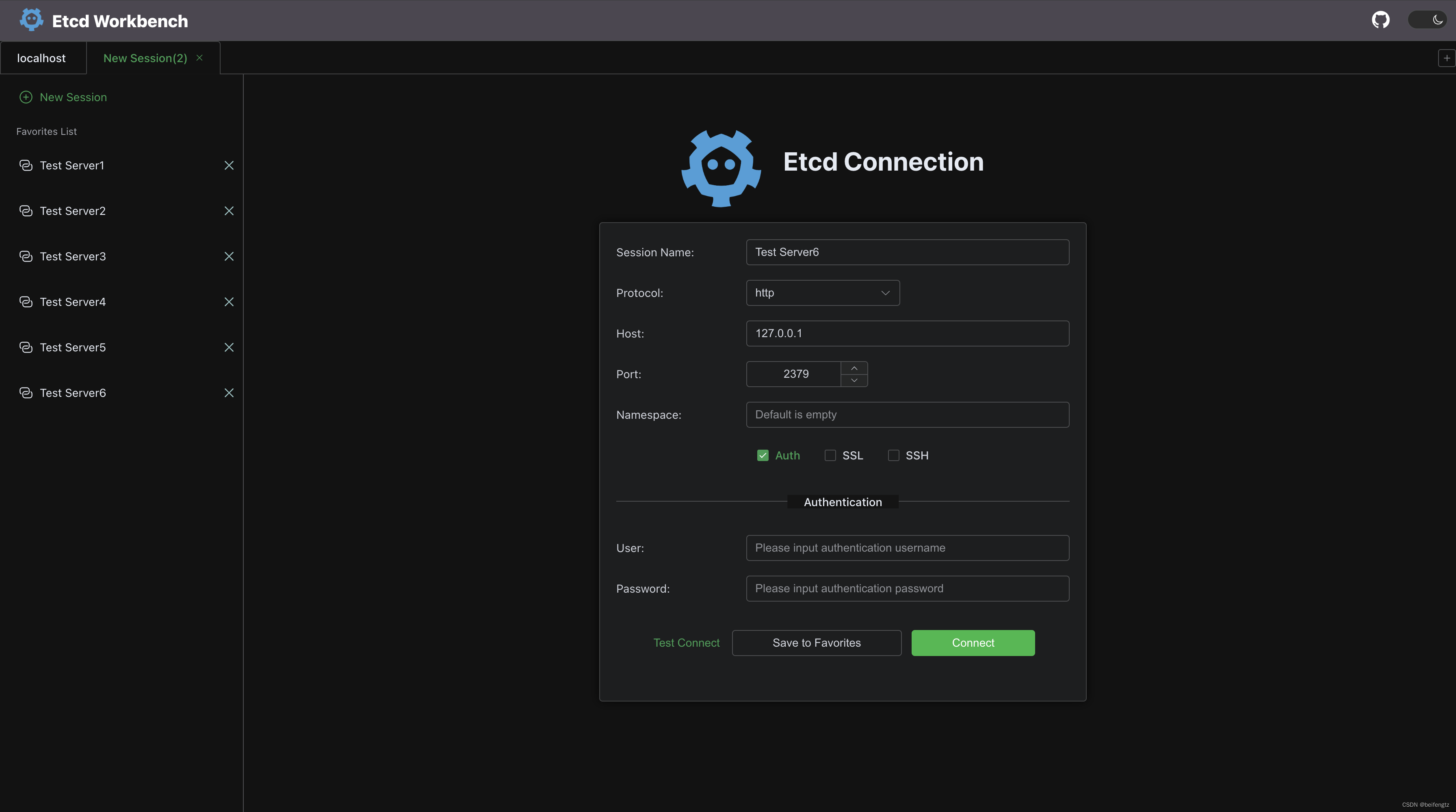Uncheck the Auth checkbox
This screenshot has width=1456, height=812.
(763, 455)
